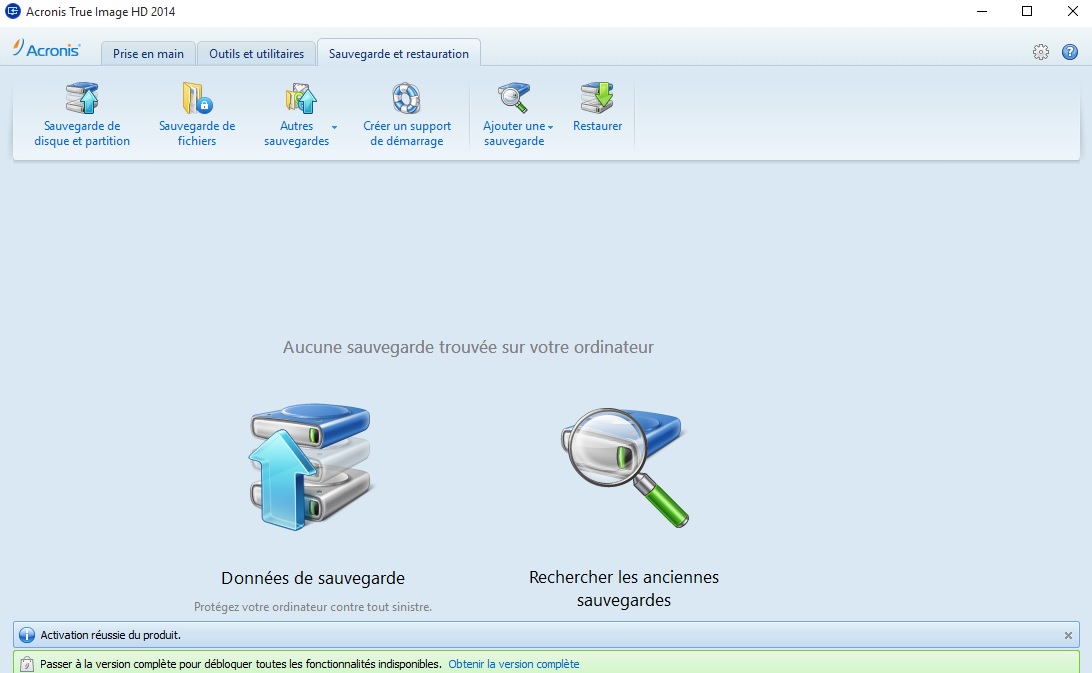Image resolution: width=1092 pixels, height=673 pixels.
Task: Click the Autres sauvegardes toolbar icon
Action: point(300,99)
